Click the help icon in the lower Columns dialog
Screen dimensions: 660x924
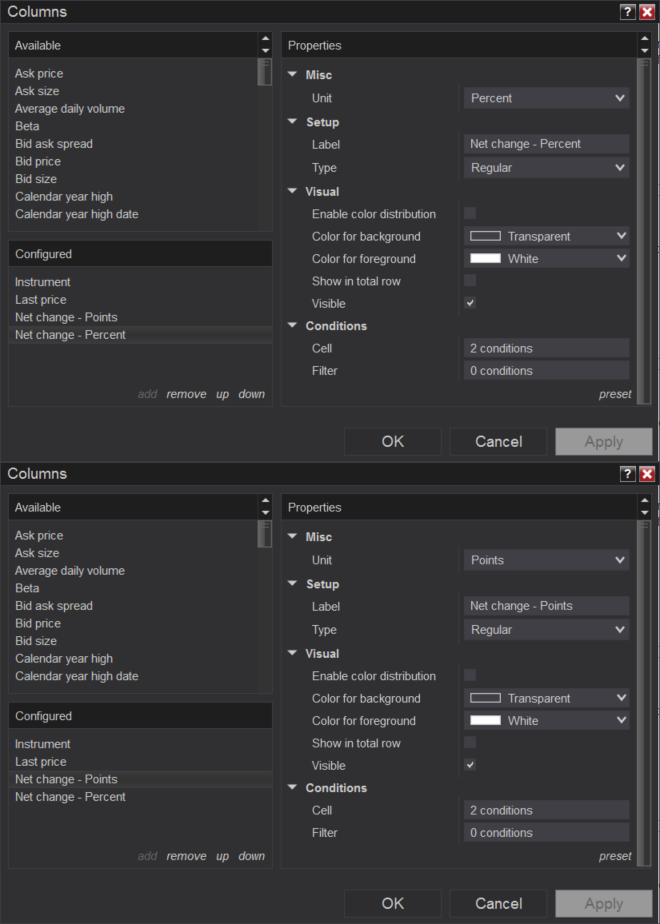pos(628,474)
